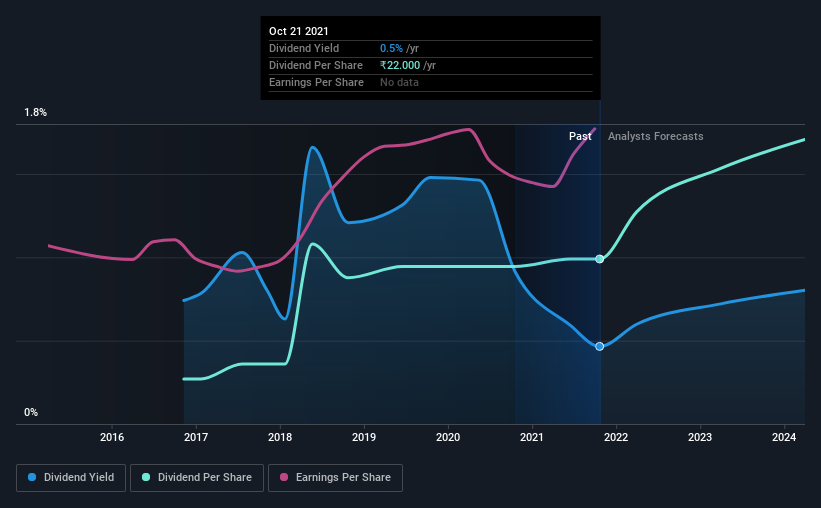
Task: Click the tooltip Dividend Yield row label
Action: (x=304, y=48)
